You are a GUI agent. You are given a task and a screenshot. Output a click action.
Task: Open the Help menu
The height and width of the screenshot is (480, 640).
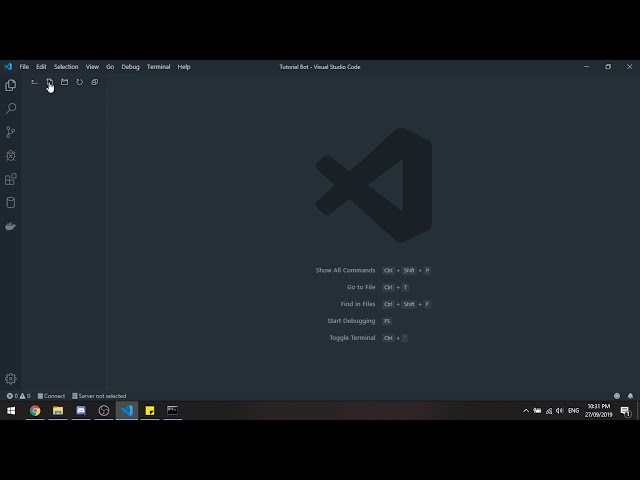(184, 67)
